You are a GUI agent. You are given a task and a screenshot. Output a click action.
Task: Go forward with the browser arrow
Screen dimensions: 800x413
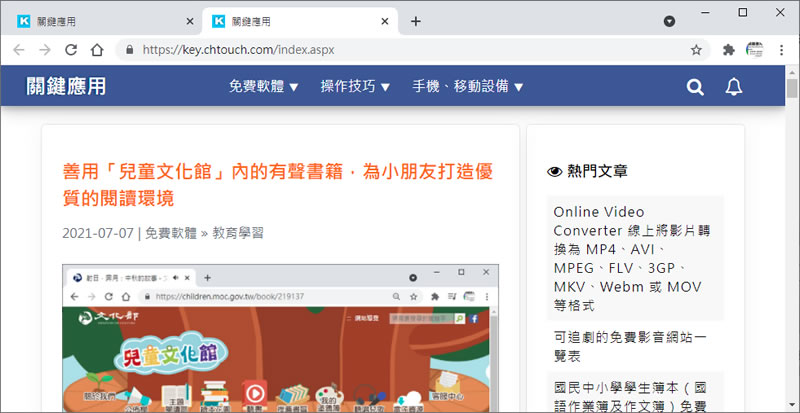tap(45, 50)
